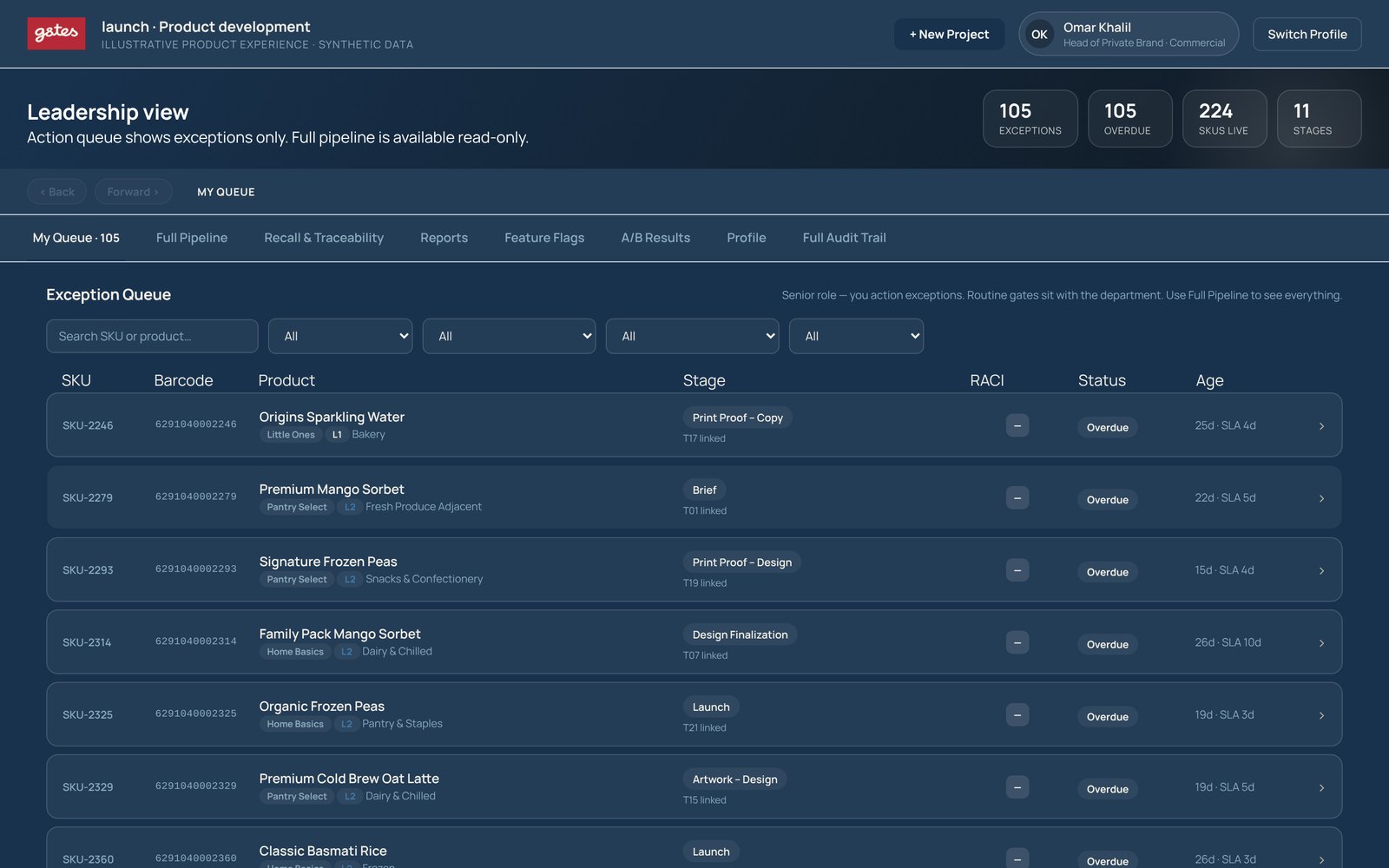This screenshot has height=868, width=1389.
Task: Click product name Signature Frozen Peas
Action: pyautogui.click(x=328, y=562)
